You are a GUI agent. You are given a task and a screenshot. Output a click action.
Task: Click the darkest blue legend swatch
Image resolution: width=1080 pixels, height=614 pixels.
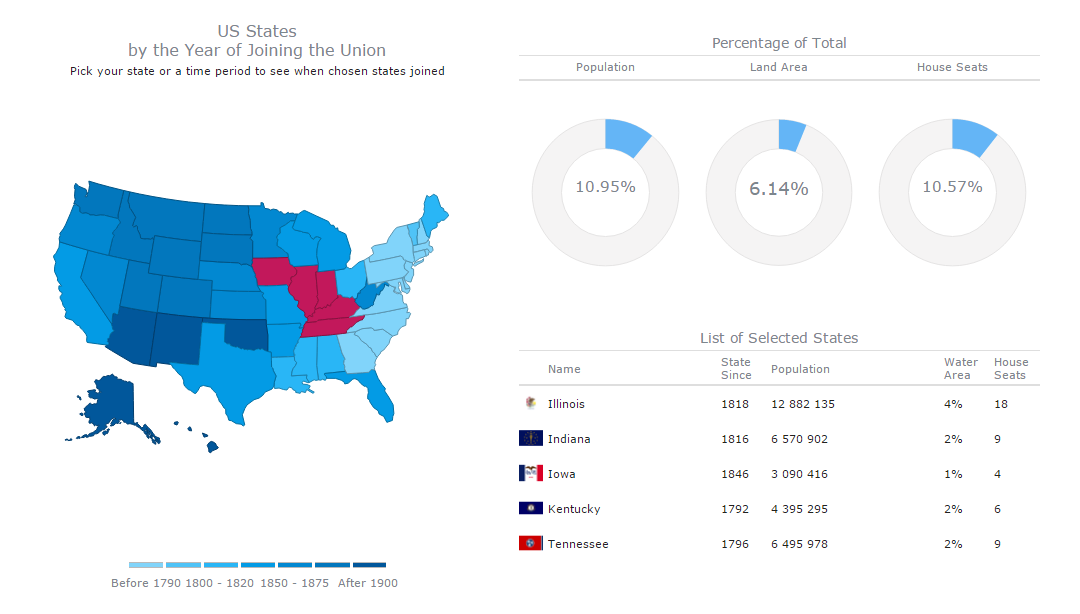pyautogui.click(x=369, y=565)
